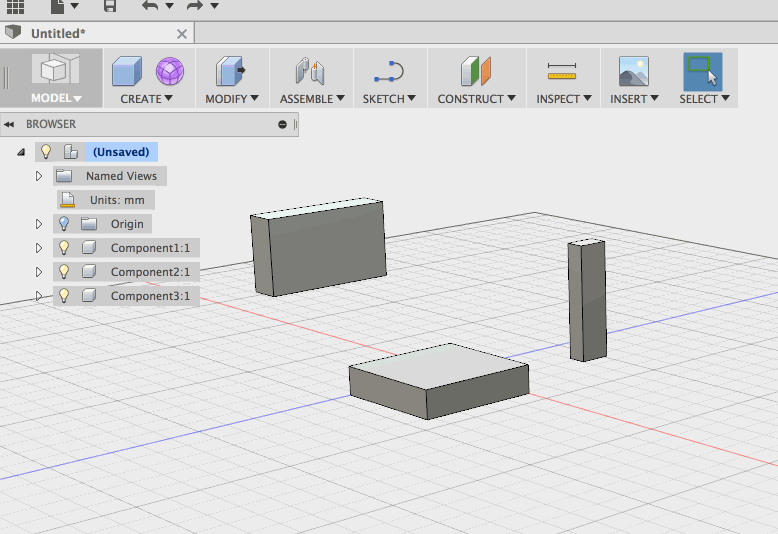Redo the last undone action
The height and width of the screenshot is (534, 778).
click(194, 6)
